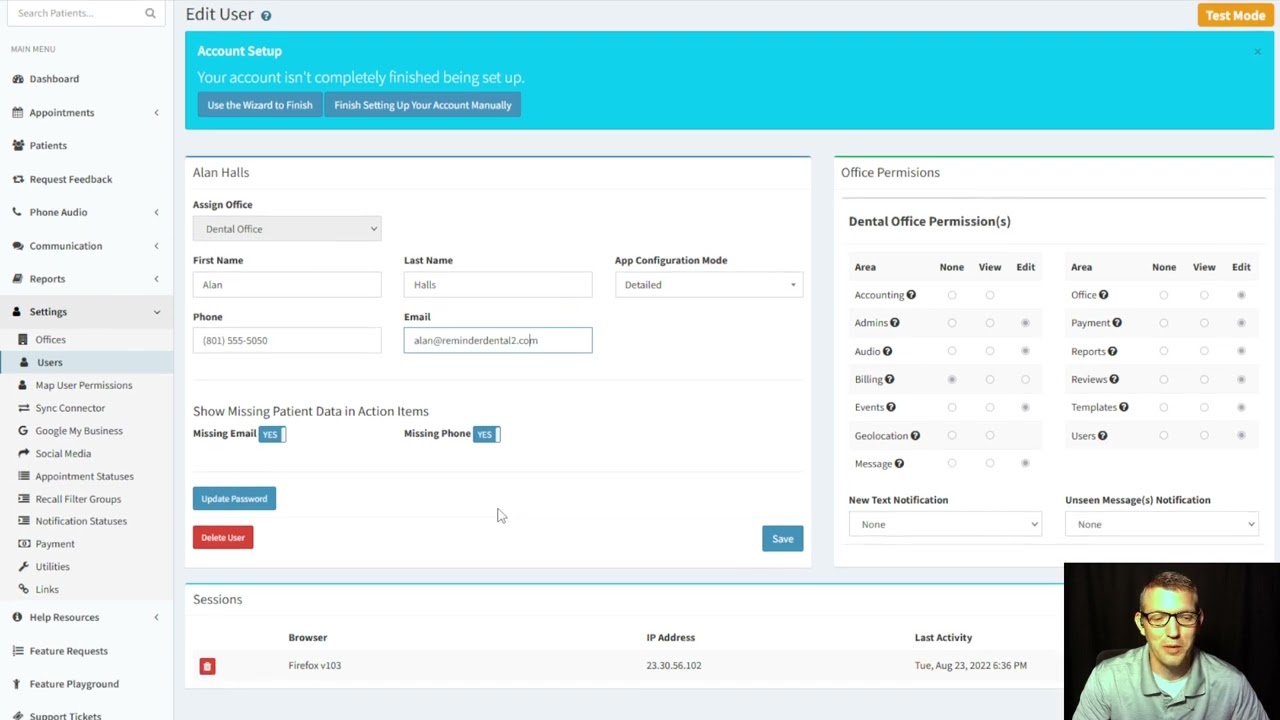This screenshot has height=720, width=1280.
Task: Set Office permission to View
Action: pos(1204,295)
